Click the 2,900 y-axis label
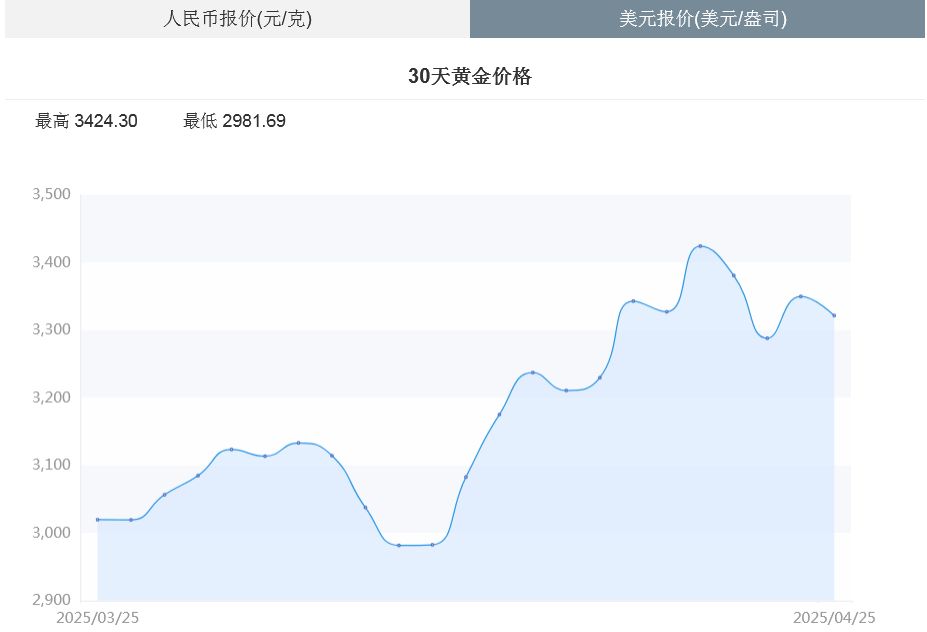 click(x=51, y=600)
